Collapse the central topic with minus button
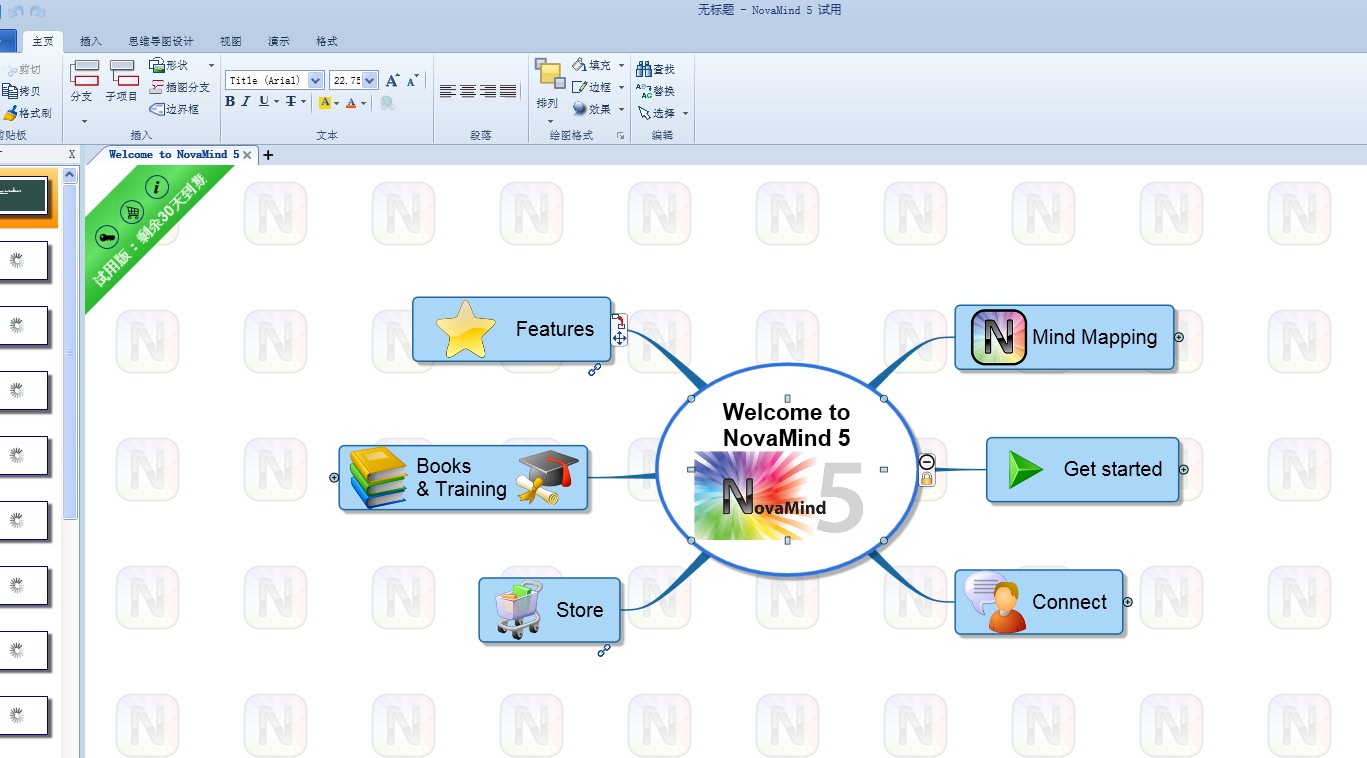The width and height of the screenshot is (1367, 758). click(927, 462)
